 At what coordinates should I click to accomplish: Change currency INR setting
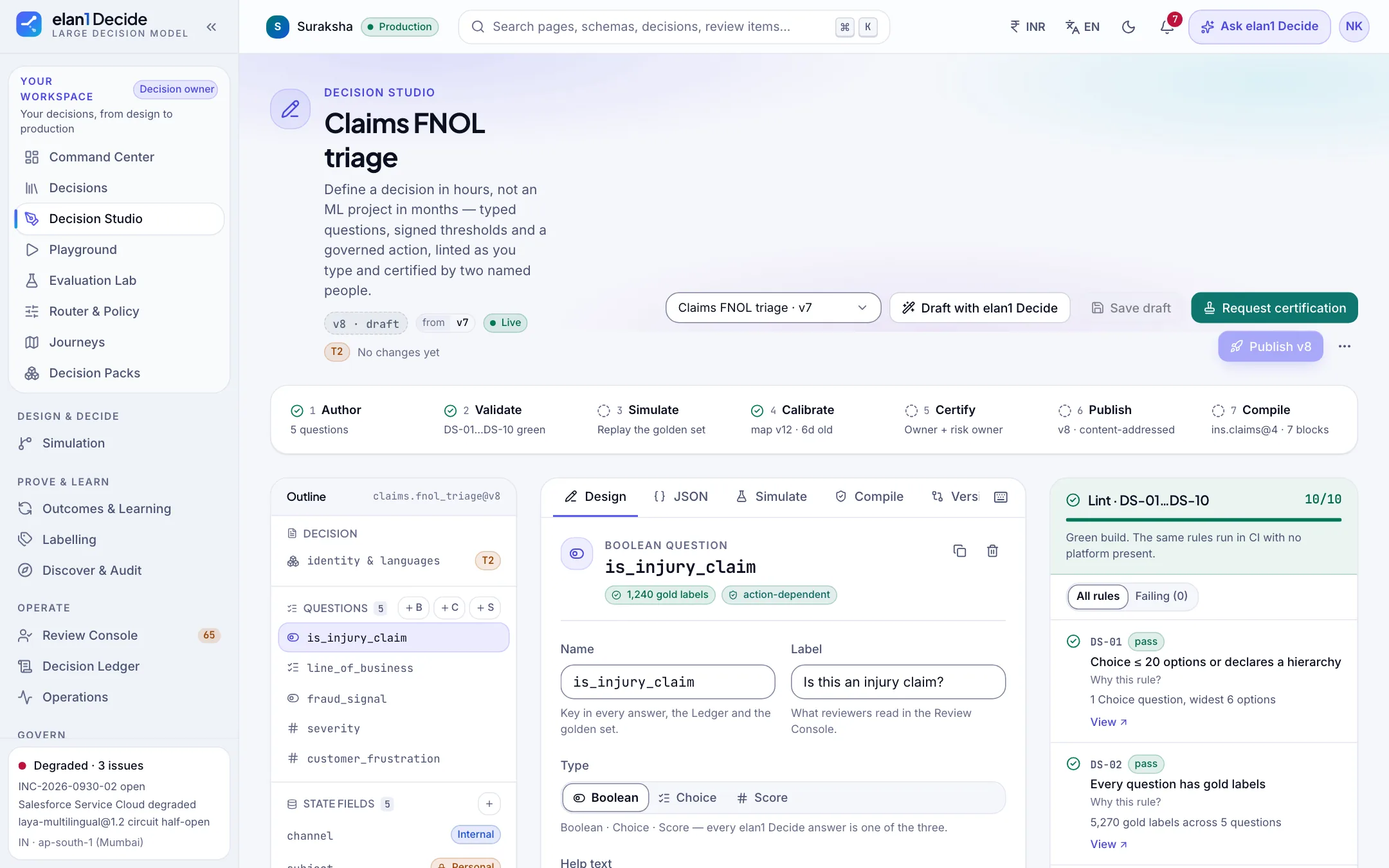coord(1028,26)
